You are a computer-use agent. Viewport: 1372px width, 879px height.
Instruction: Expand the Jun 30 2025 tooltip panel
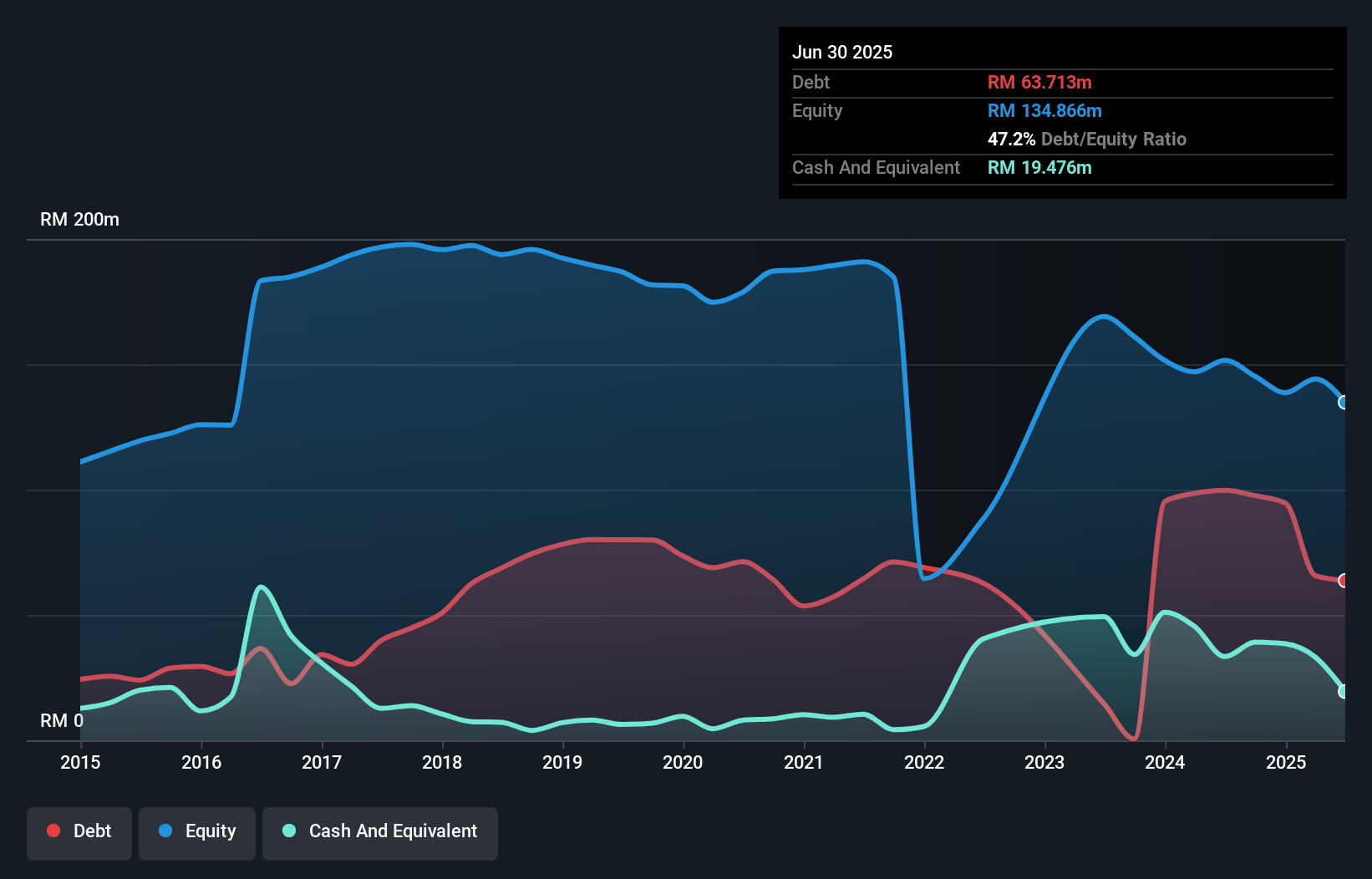point(842,52)
